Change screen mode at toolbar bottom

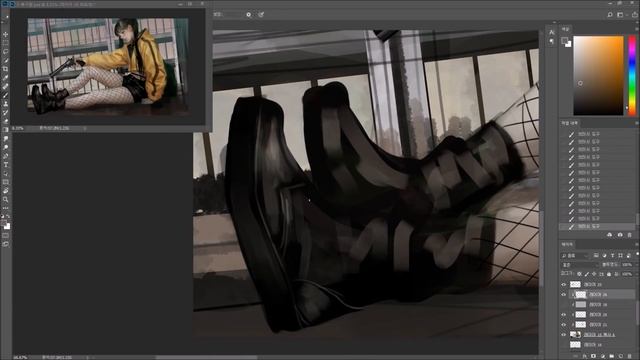(x=5, y=244)
